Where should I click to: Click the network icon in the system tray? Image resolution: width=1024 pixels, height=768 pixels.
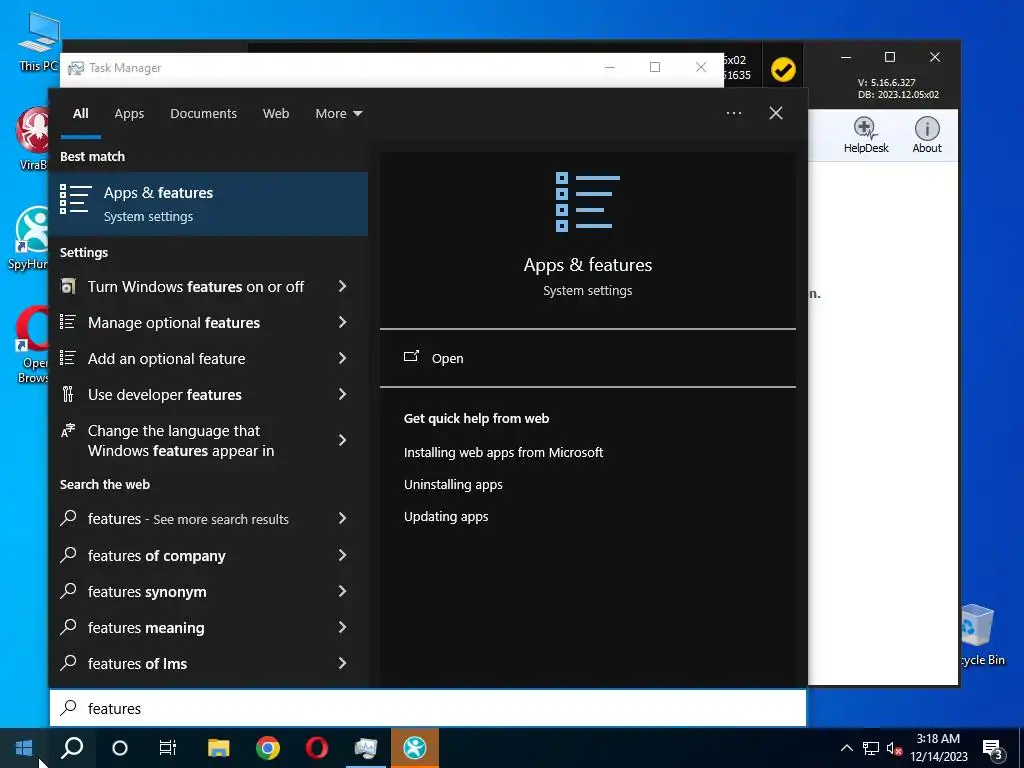pyautogui.click(x=871, y=748)
